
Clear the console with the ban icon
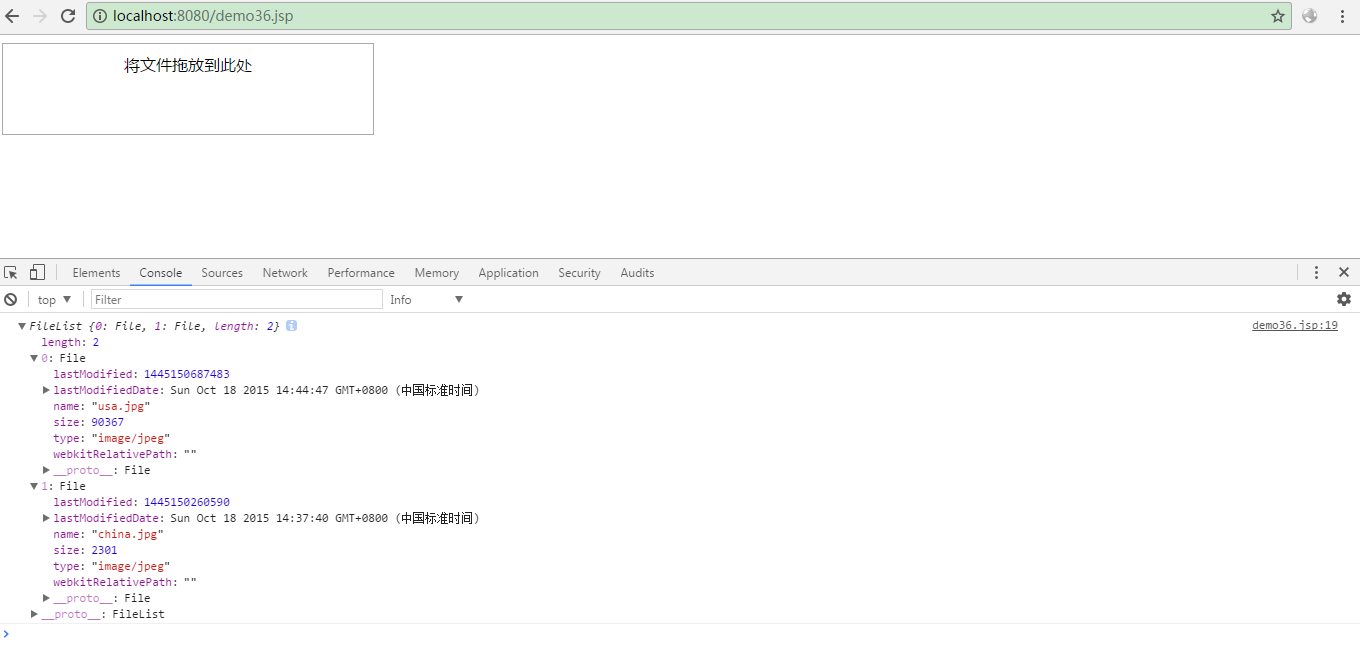tap(11, 299)
